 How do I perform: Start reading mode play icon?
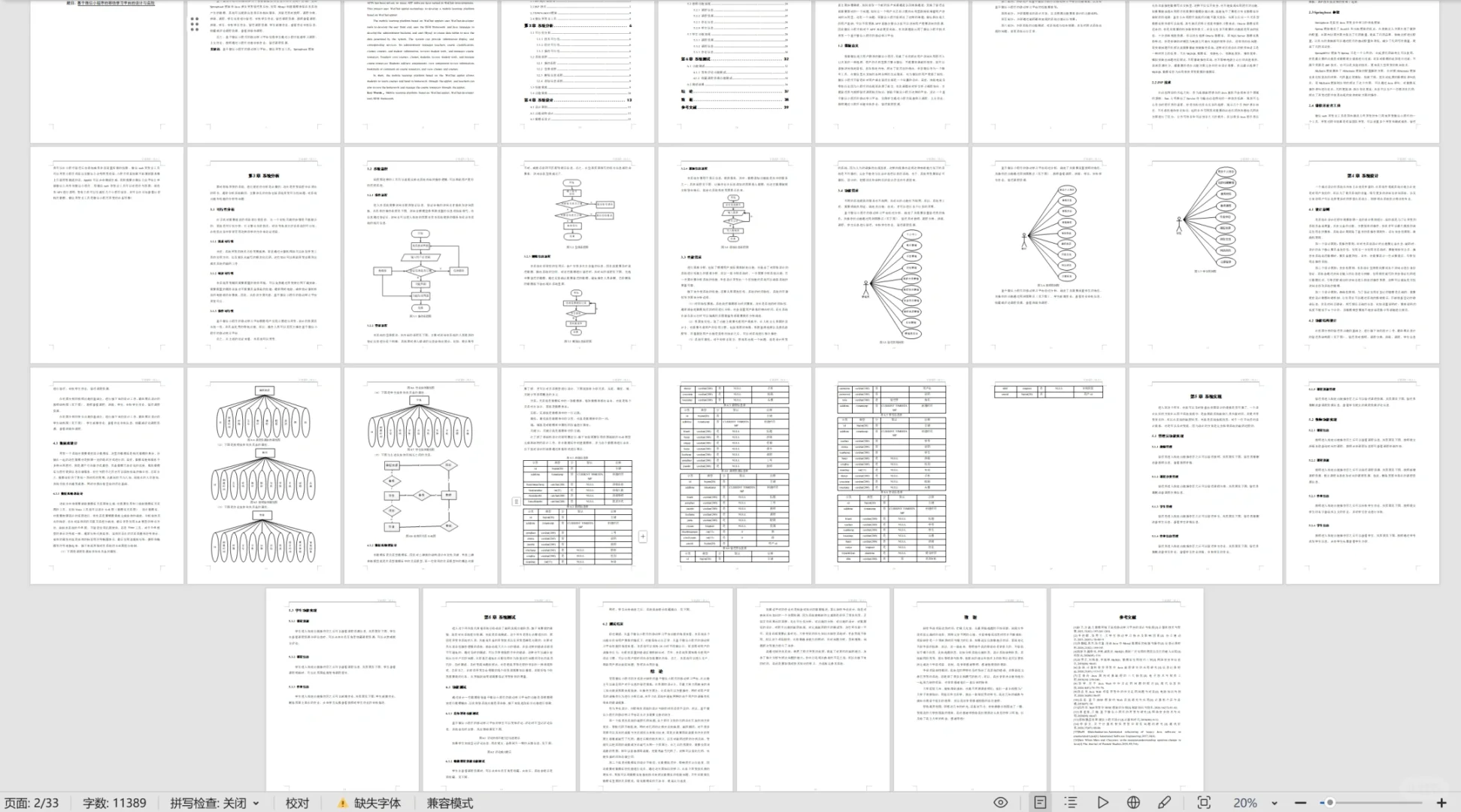1102,802
